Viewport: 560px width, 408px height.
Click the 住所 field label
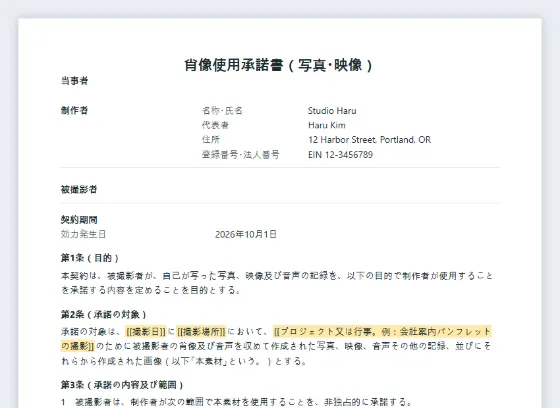(x=211, y=140)
